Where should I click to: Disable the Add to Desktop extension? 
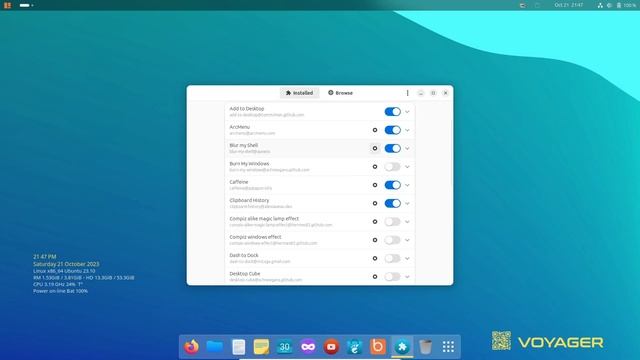[392, 112]
